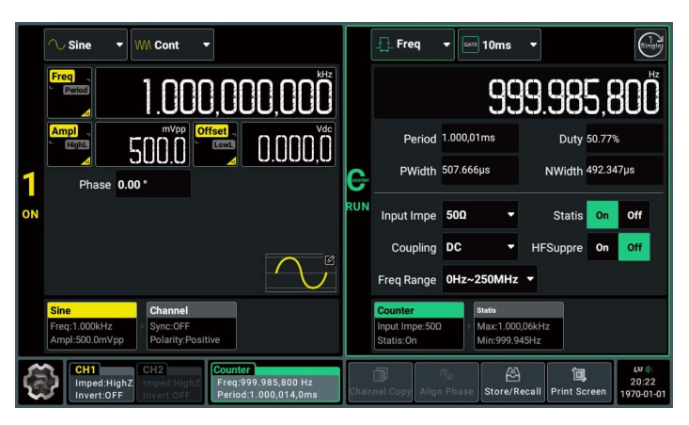Click the Channel Copy button

[x=380, y=382]
